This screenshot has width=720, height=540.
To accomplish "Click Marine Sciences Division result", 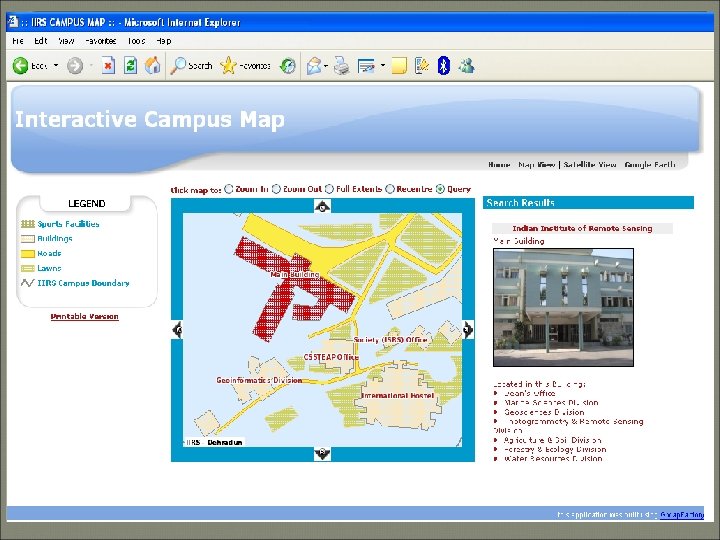I will [x=551, y=403].
